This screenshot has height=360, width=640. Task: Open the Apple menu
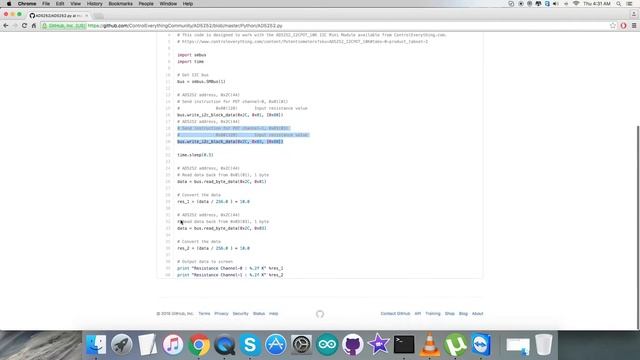tap(9, 4)
